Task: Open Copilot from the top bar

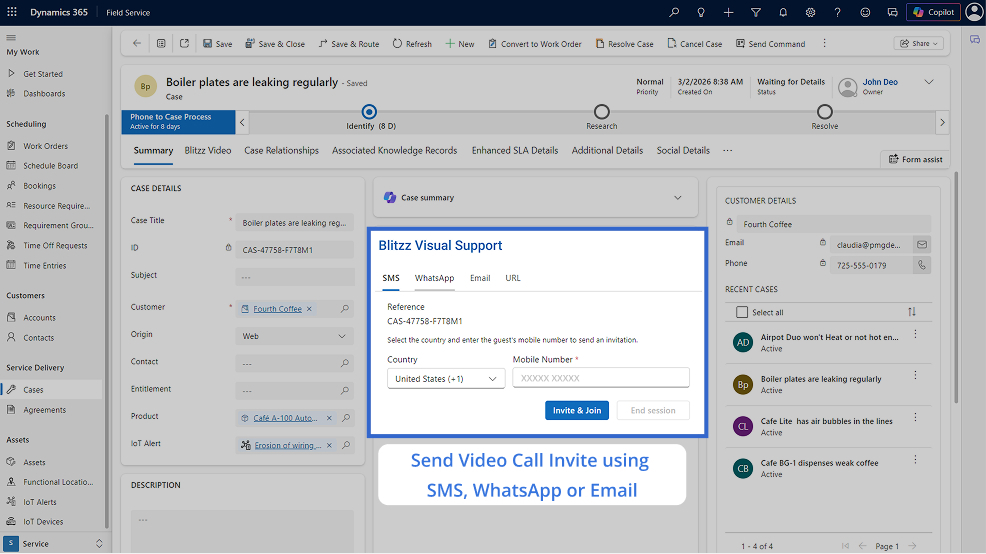Action: 934,12
